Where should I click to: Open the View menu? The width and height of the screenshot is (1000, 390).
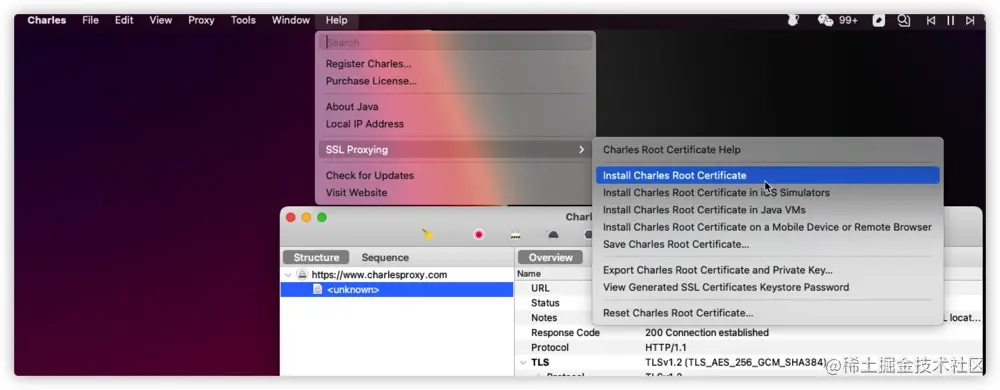point(161,20)
